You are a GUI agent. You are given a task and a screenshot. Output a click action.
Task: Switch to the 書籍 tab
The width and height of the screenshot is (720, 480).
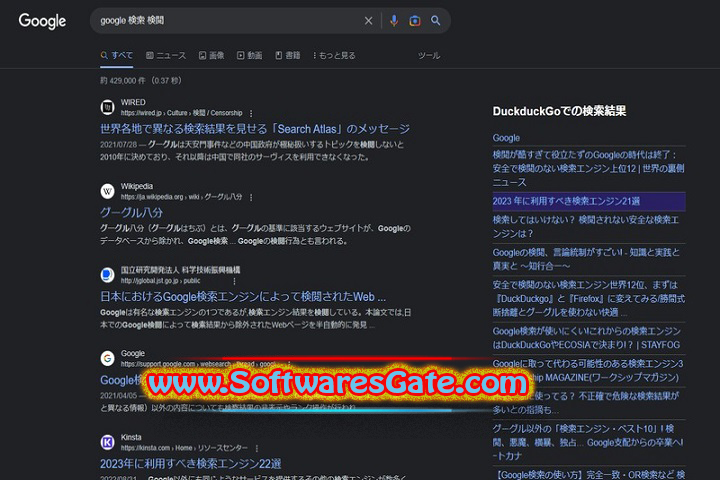pyautogui.click(x=287, y=56)
